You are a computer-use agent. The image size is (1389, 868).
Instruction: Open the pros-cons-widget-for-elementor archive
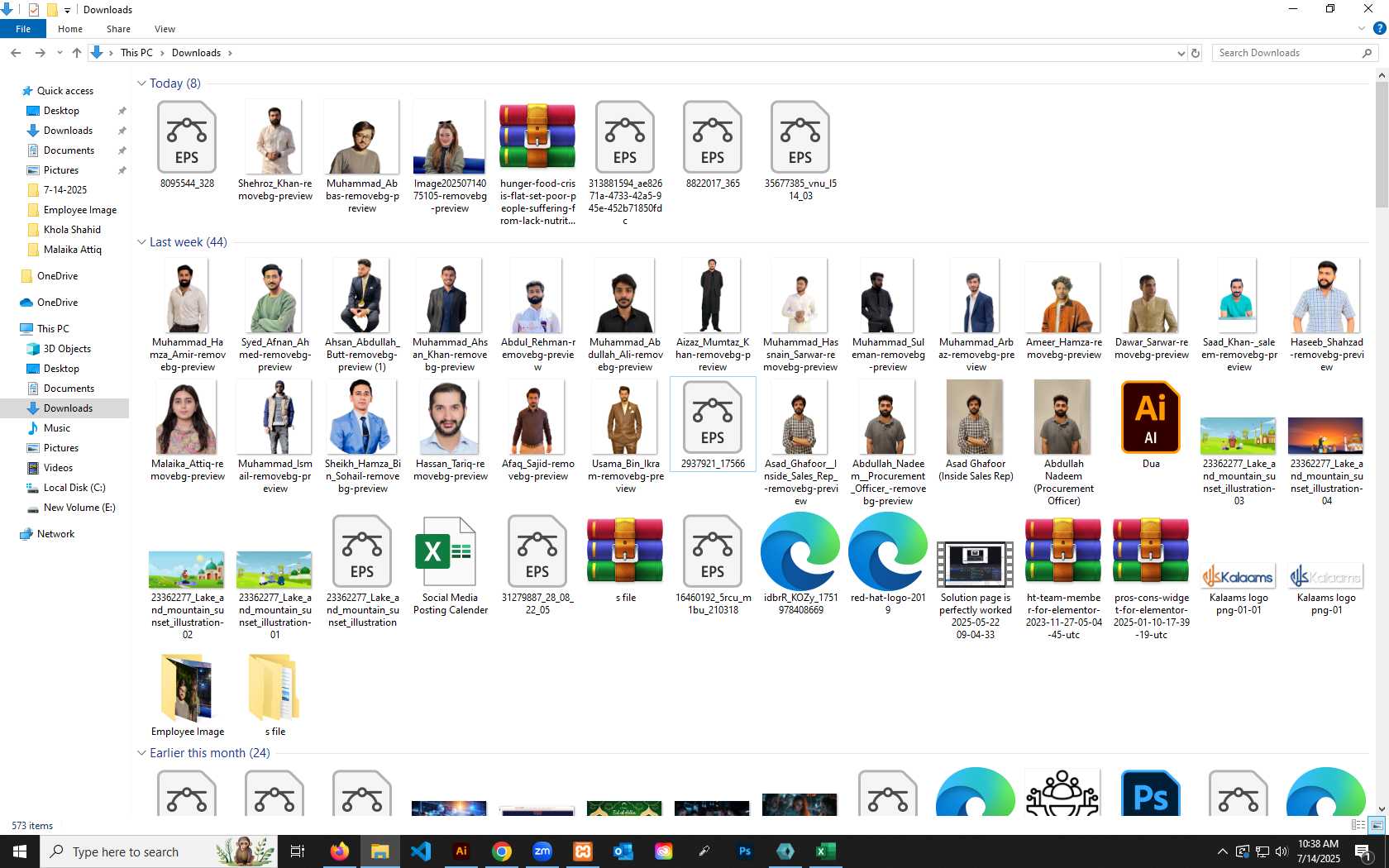(x=1151, y=578)
